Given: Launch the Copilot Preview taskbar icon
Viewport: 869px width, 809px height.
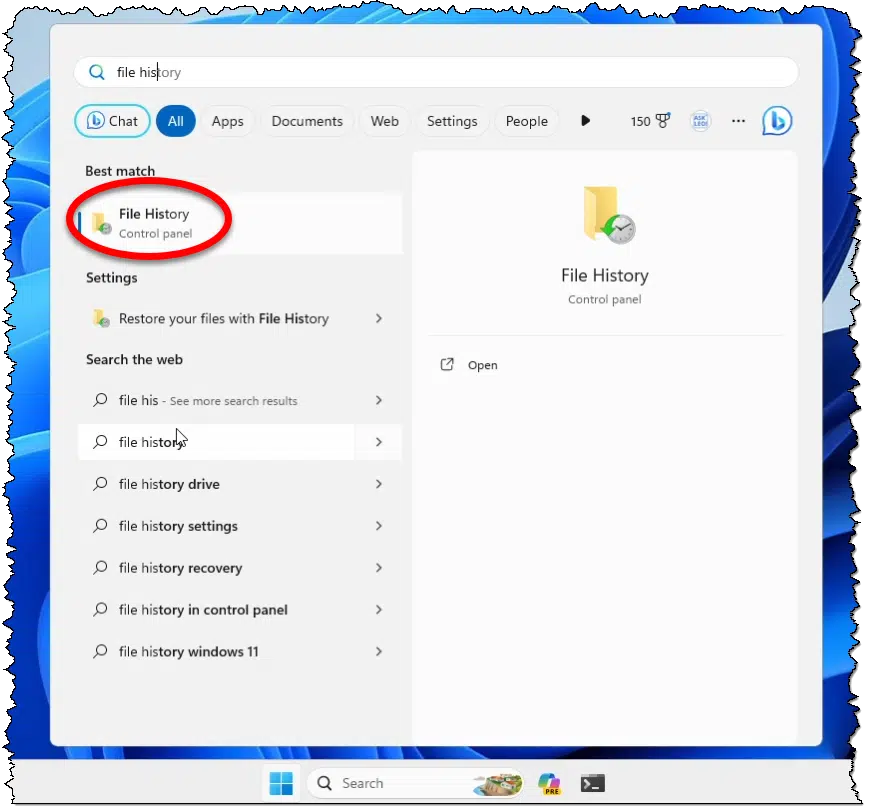Looking at the screenshot, I should point(549,783).
